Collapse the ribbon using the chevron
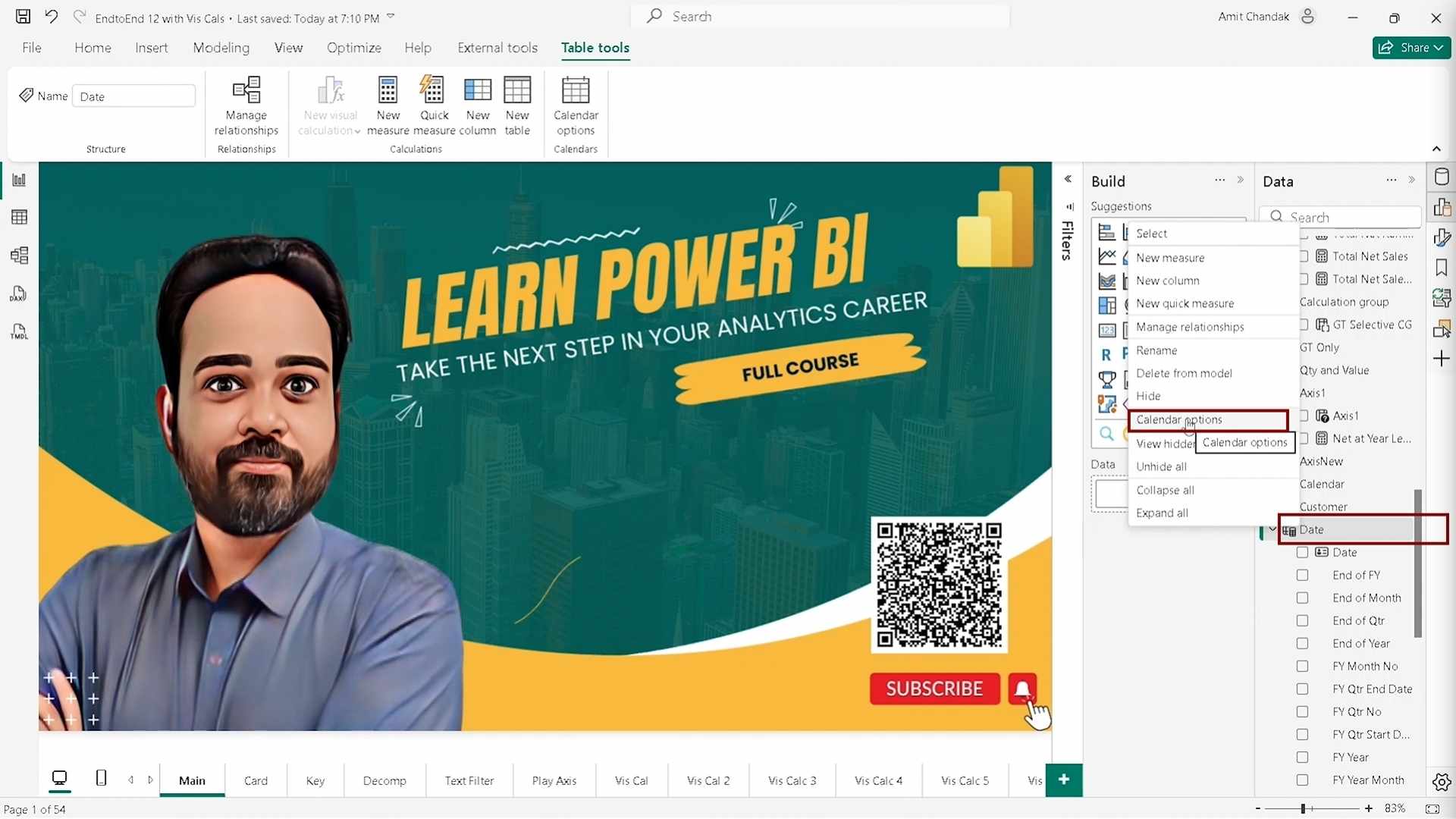1456x819 pixels. pyautogui.click(x=1437, y=149)
